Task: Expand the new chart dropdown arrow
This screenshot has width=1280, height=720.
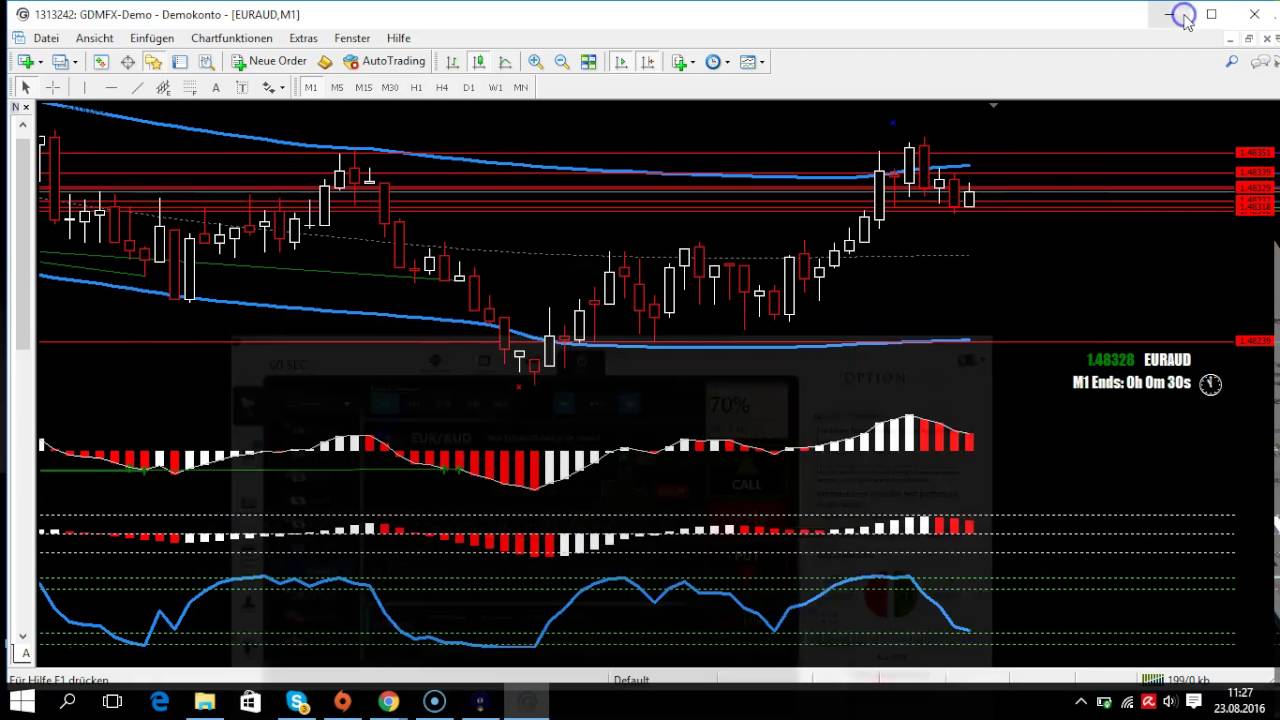Action: tap(40, 62)
